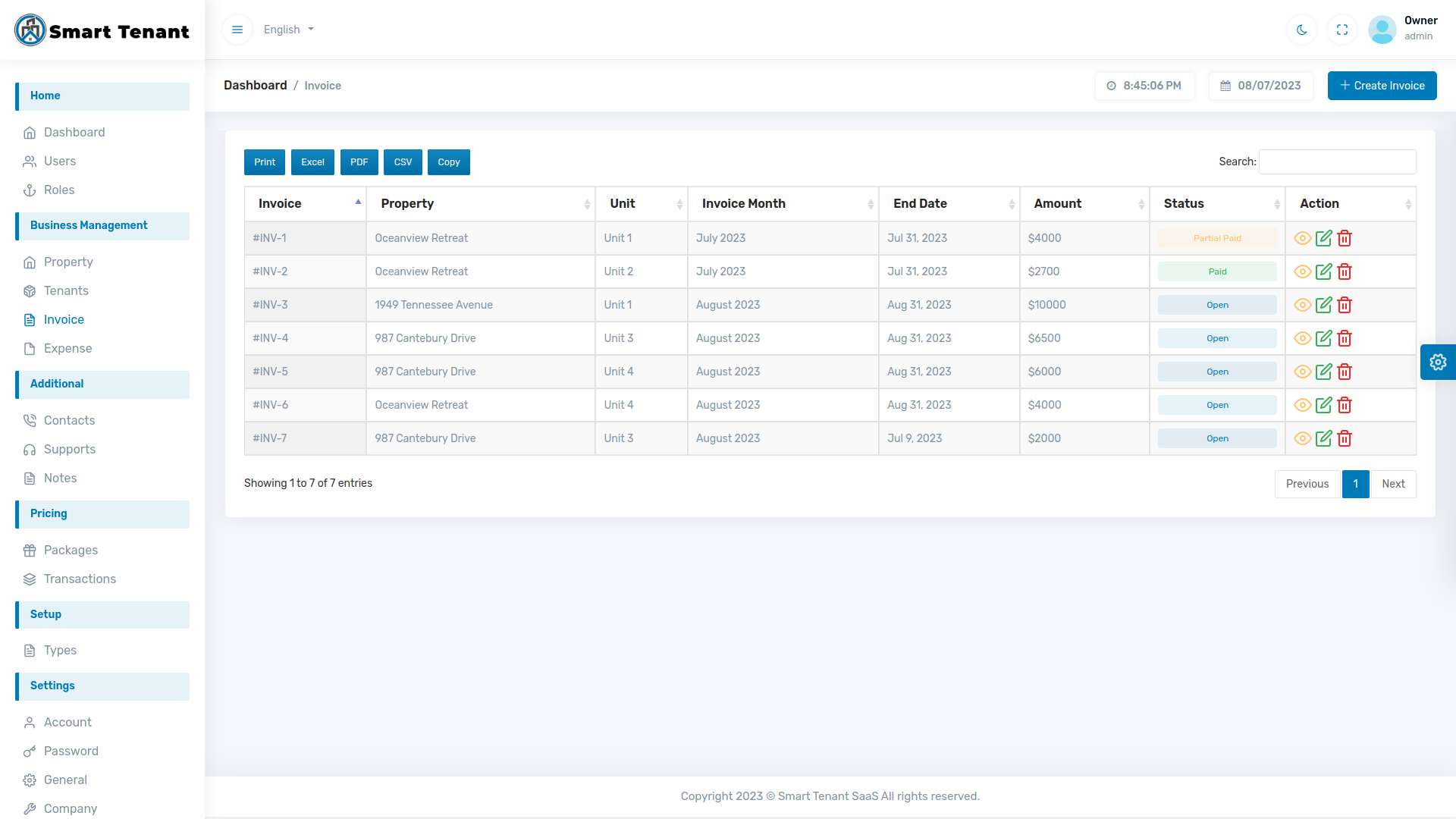The height and width of the screenshot is (819, 1456).
Task: Go to Previous page
Action: 1307,484
